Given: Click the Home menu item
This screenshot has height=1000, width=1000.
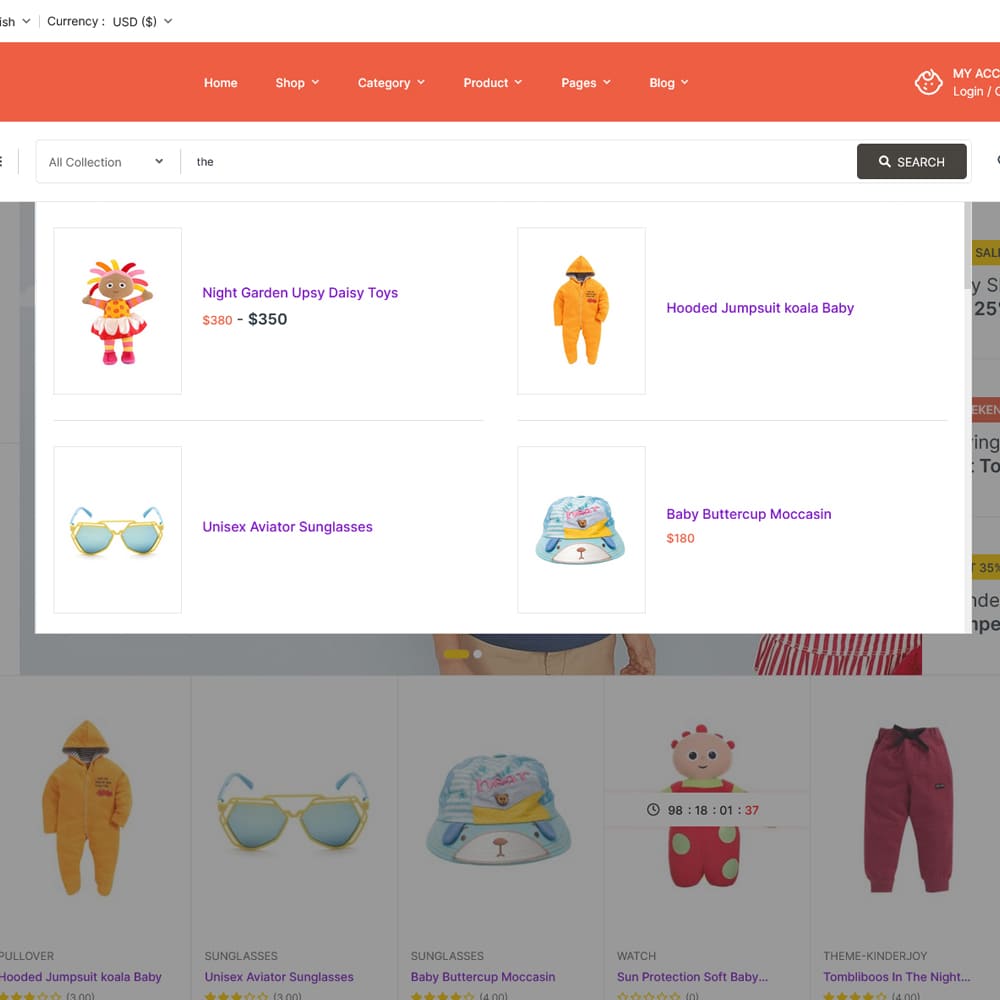Looking at the screenshot, I should [x=221, y=83].
